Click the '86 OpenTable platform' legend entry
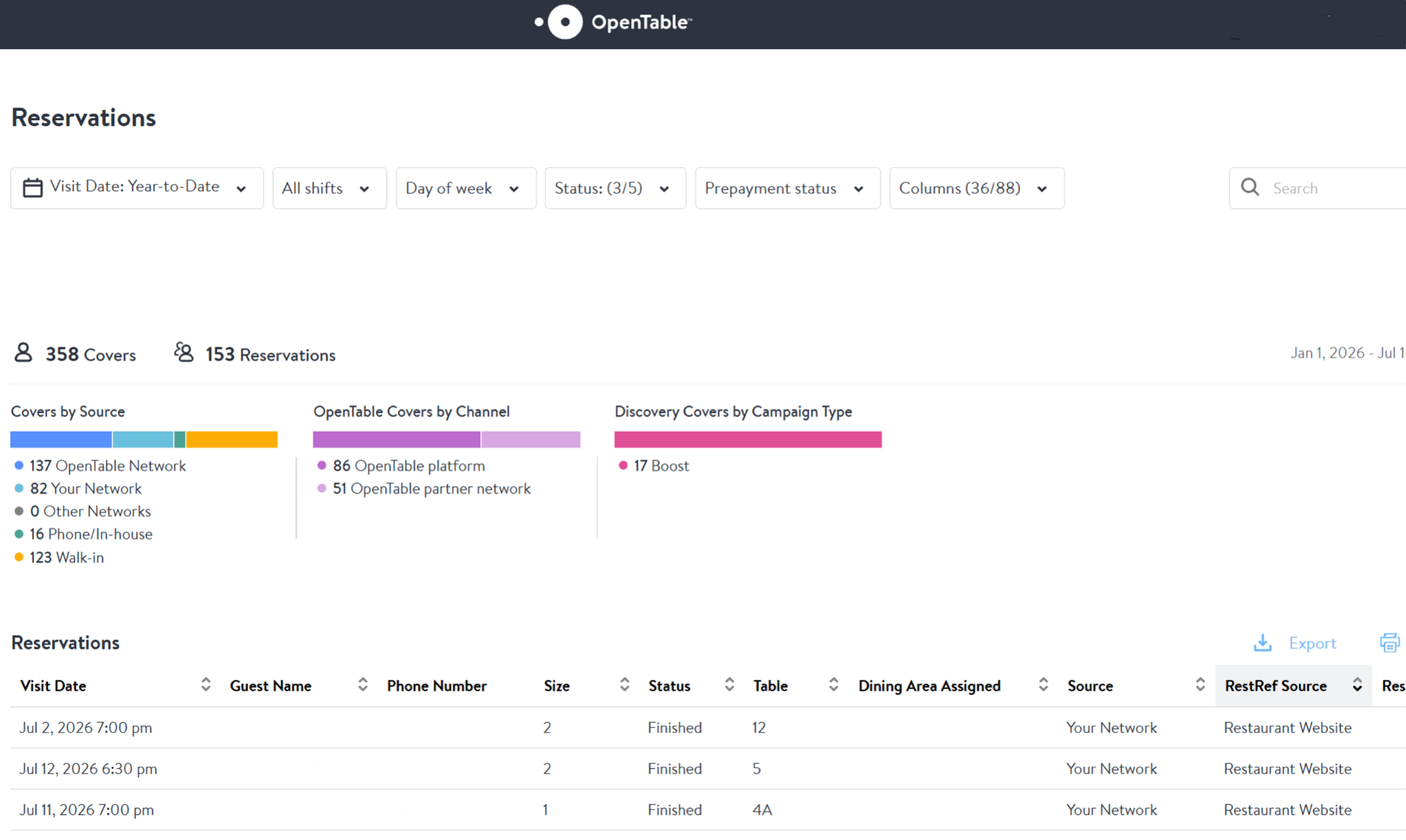Image resolution: width=1406 pixels, height=840 pixels. [x=401, y=466]
